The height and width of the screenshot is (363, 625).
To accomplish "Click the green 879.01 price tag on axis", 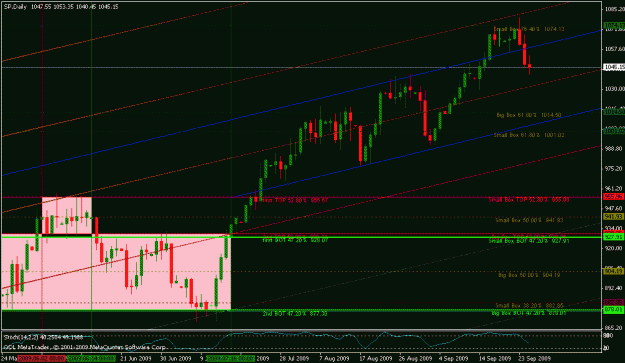I will click(x=614, y=310).
